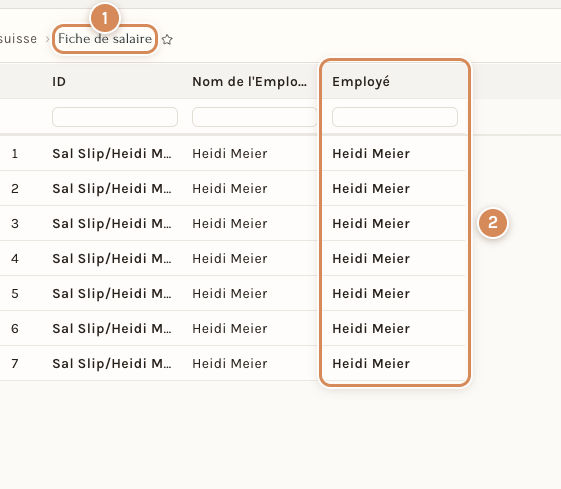Open salary slip ID in row 4
This screenshot has width=561, height=489.
pos(112,259)
